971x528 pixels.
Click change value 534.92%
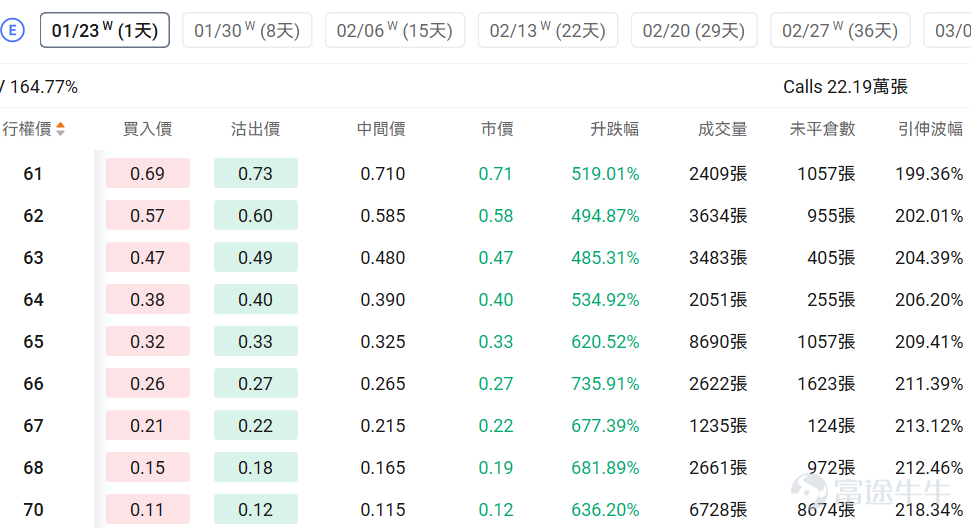pyautogui.click(x=605, y=300)
